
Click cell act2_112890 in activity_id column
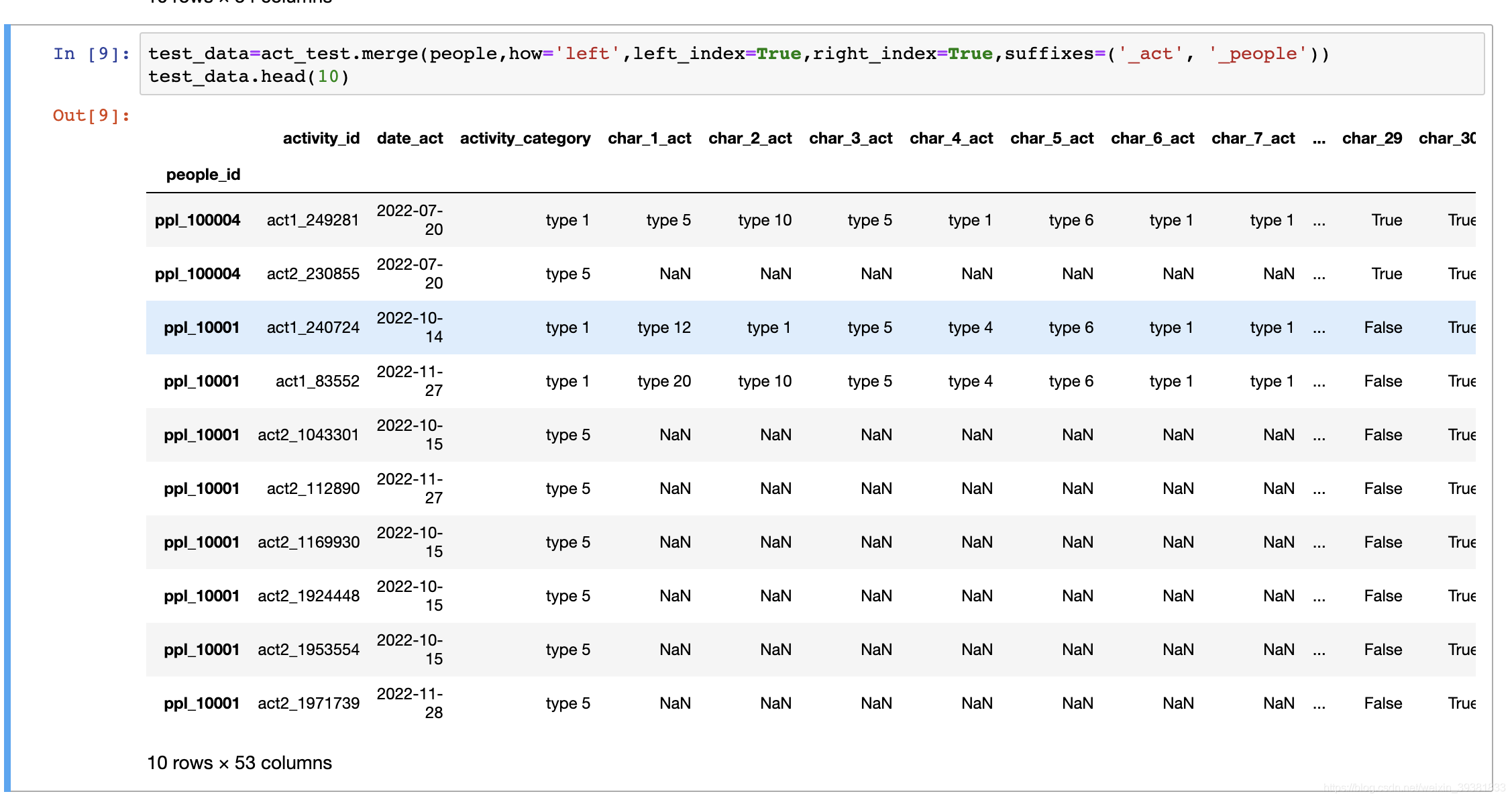point(313,489)
